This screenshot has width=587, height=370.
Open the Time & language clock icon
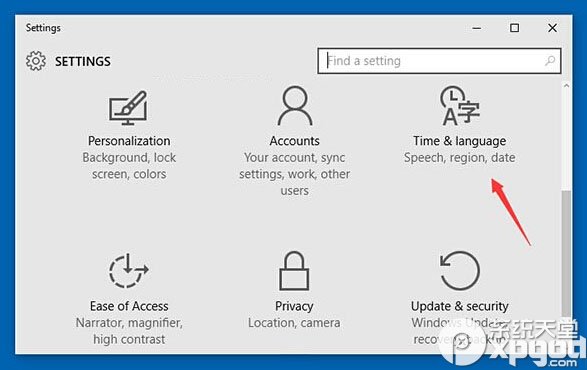point(459,106)
